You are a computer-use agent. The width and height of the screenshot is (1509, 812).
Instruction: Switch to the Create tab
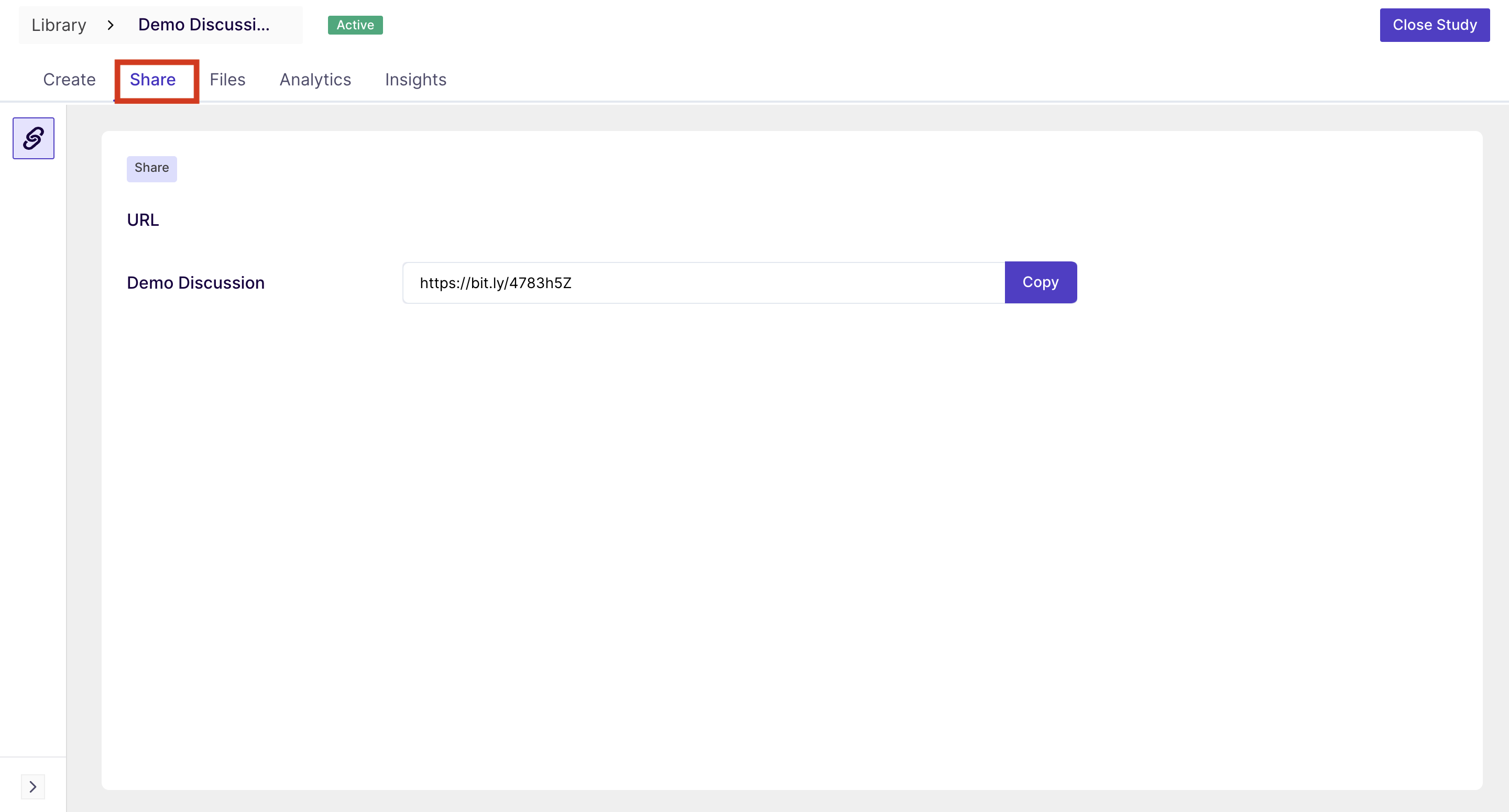[69, 80]
